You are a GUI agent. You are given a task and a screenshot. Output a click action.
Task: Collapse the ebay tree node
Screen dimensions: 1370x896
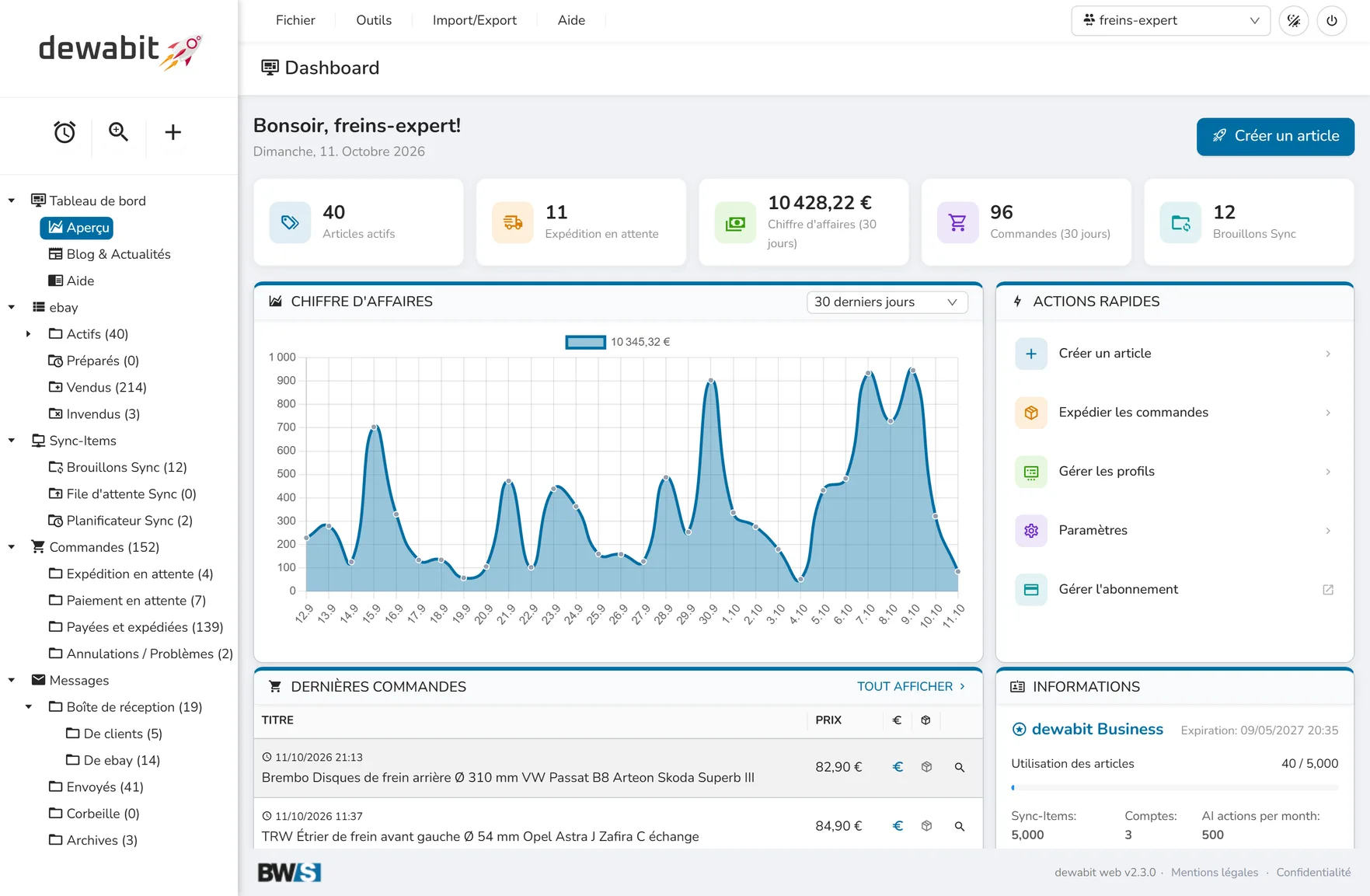(x=12, y=307)
